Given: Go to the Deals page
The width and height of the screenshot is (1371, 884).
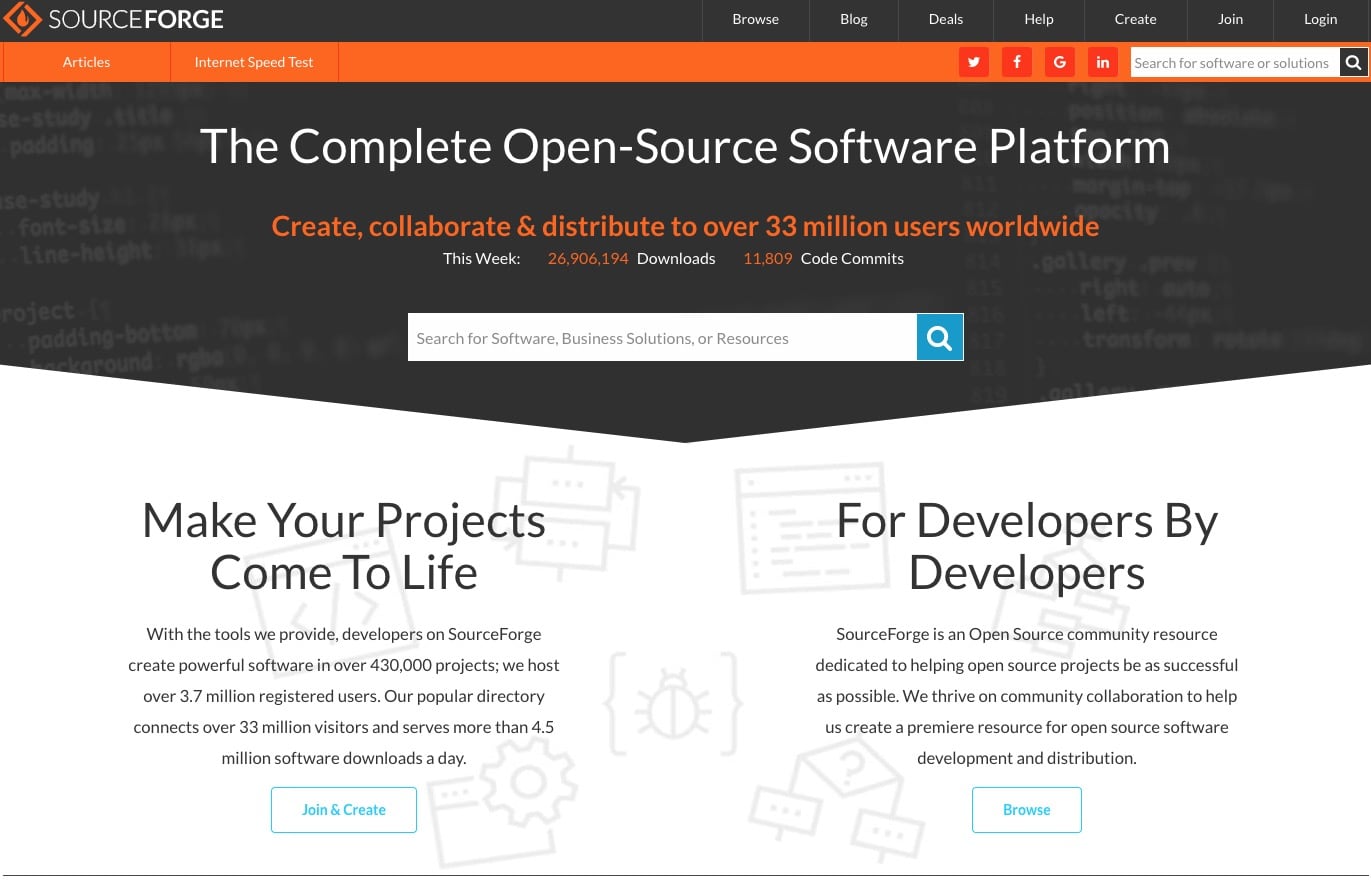Looking at the screenshot, I should click(x=945, y=19).
